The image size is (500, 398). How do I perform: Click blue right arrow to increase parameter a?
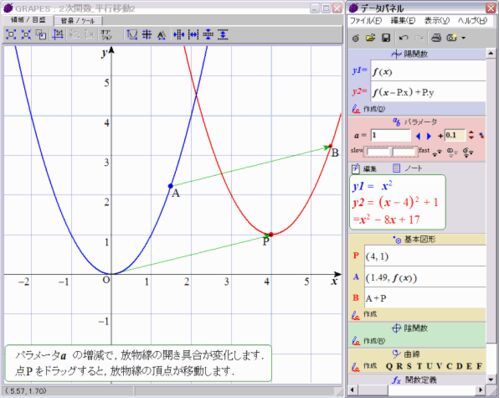pyautogui.click(x=429, y=136)
